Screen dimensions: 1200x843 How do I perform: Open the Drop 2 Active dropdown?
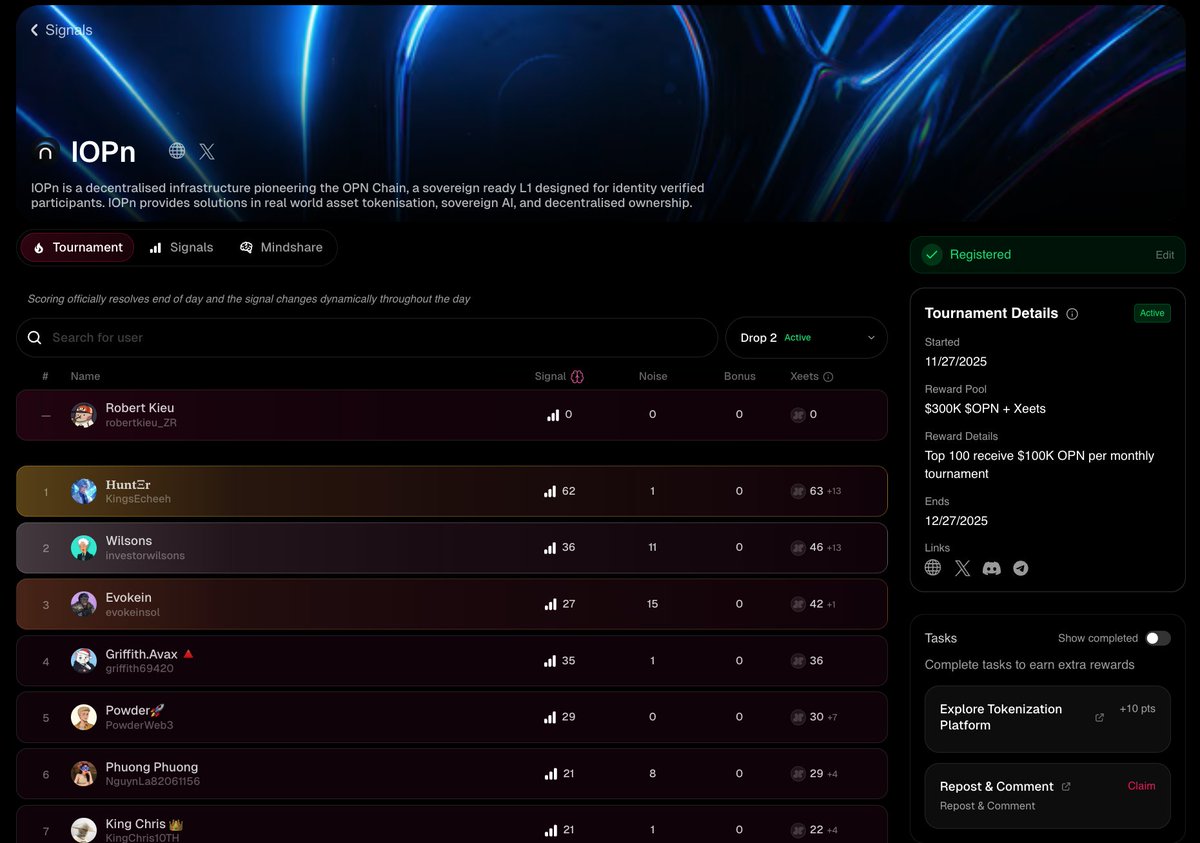pyautogui.click(x=806, y=338)
